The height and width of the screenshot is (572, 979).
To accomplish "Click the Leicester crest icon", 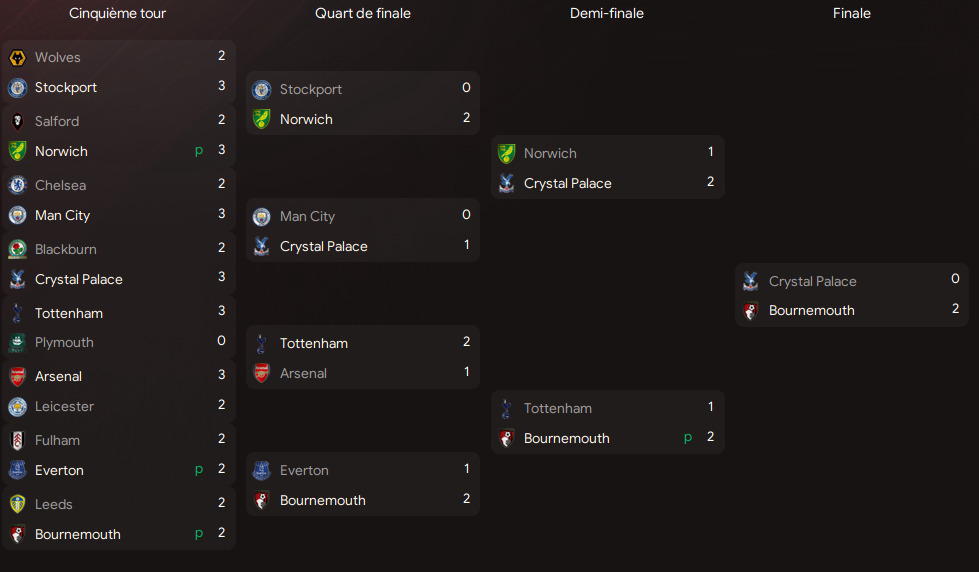I will [17, 407].
